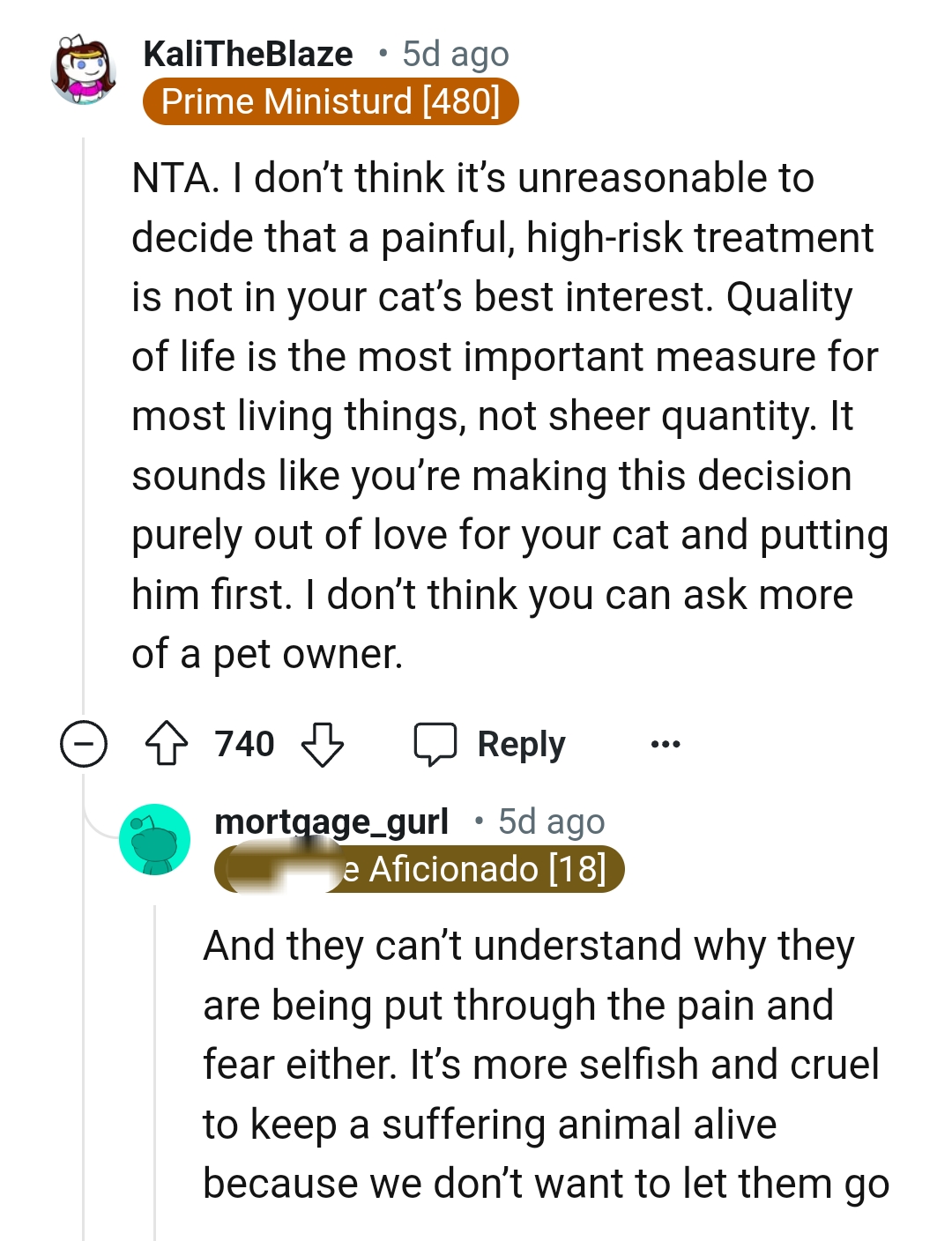Tap the speech bubble reply icon
This screenshot has width=952, height=1241.
[x=435, y=744]
